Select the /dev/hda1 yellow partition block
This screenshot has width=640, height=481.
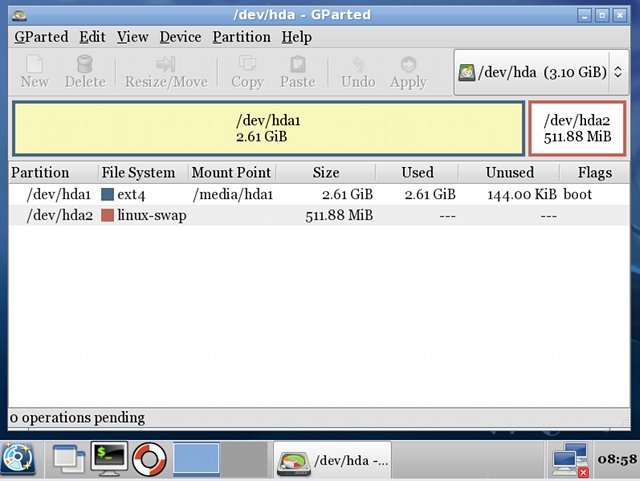pos(268,128)
